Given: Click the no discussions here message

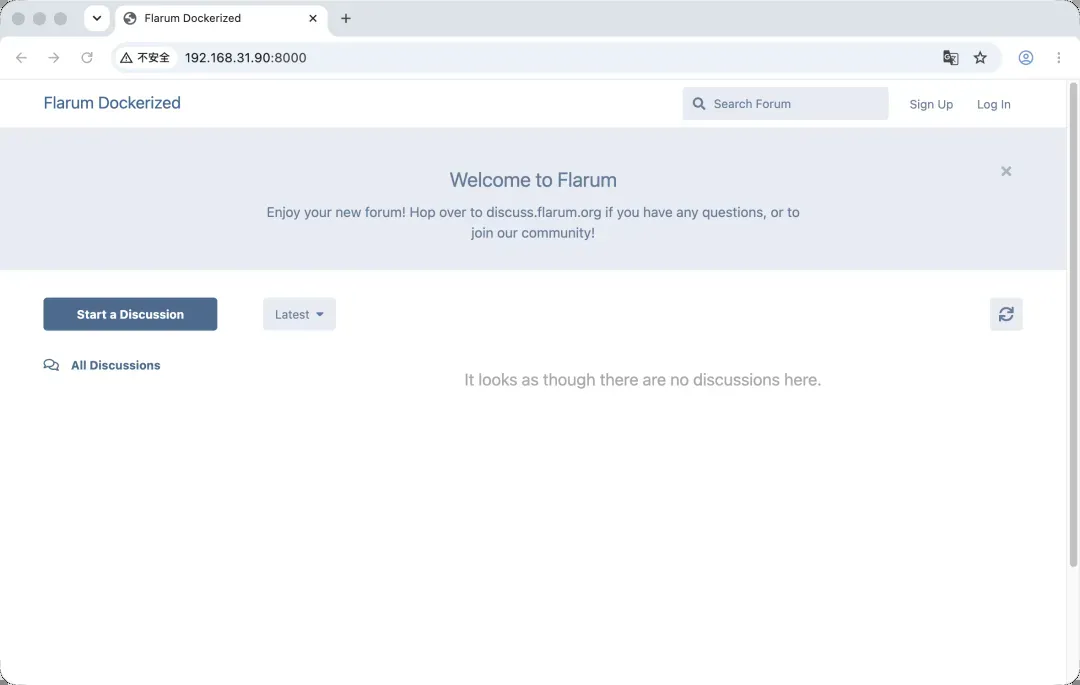Looking at the screenshot, I should pos(643,380).
